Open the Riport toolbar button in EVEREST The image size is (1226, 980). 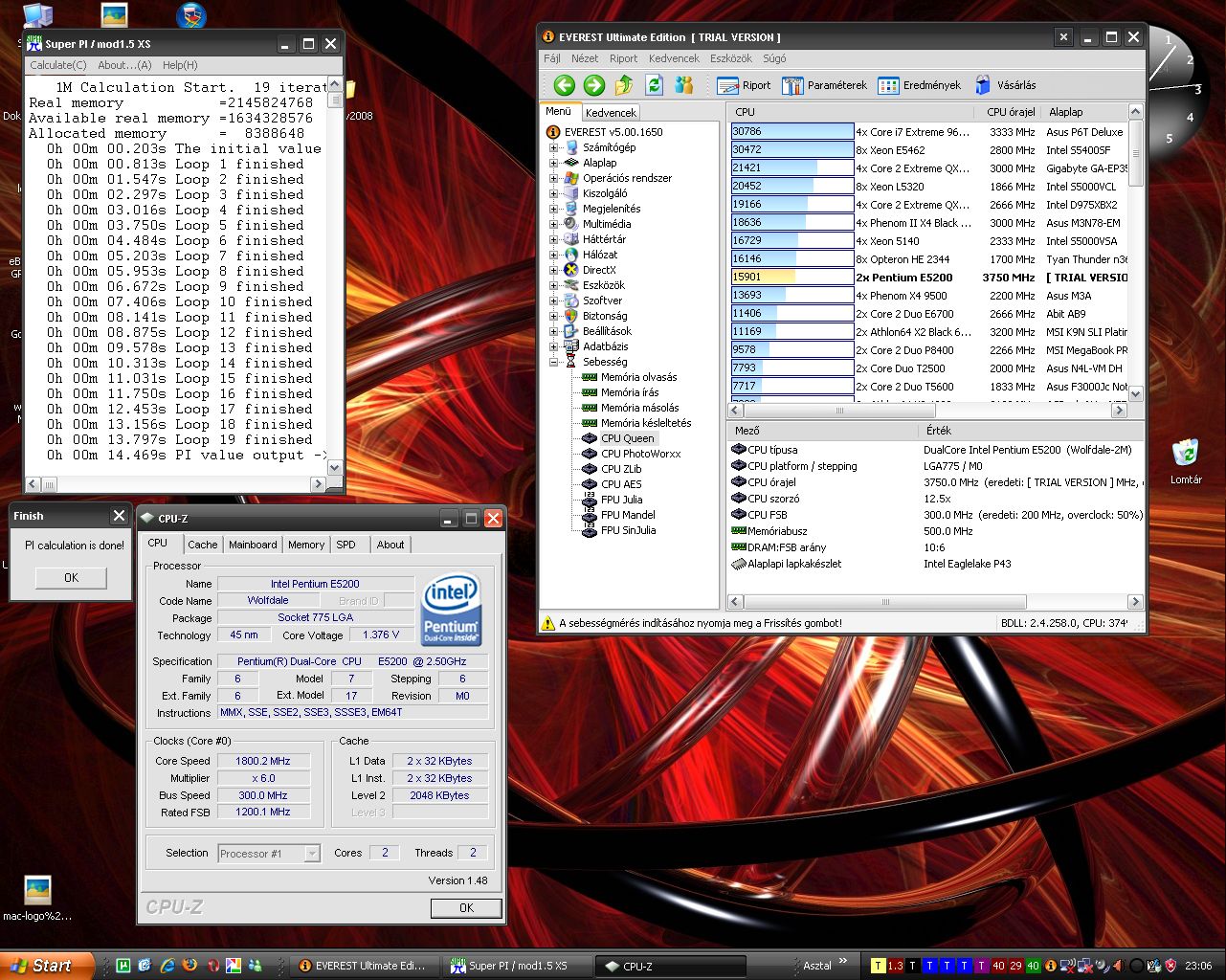point(744,85)
